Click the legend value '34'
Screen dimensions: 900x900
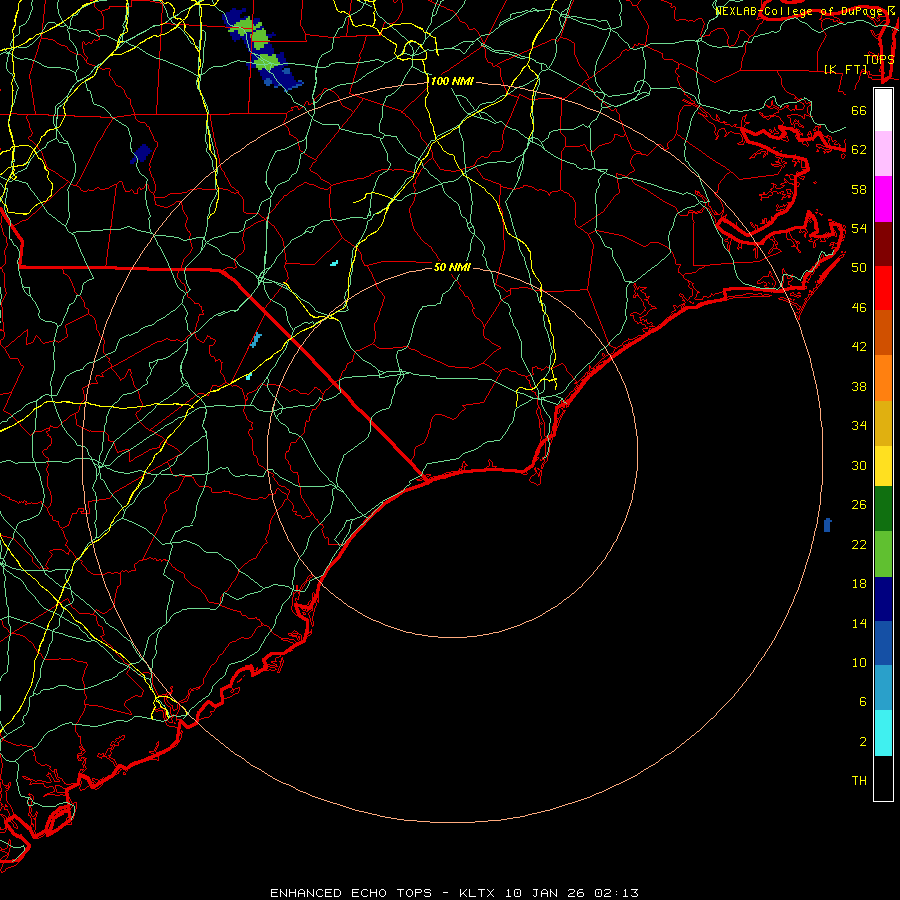859,426
